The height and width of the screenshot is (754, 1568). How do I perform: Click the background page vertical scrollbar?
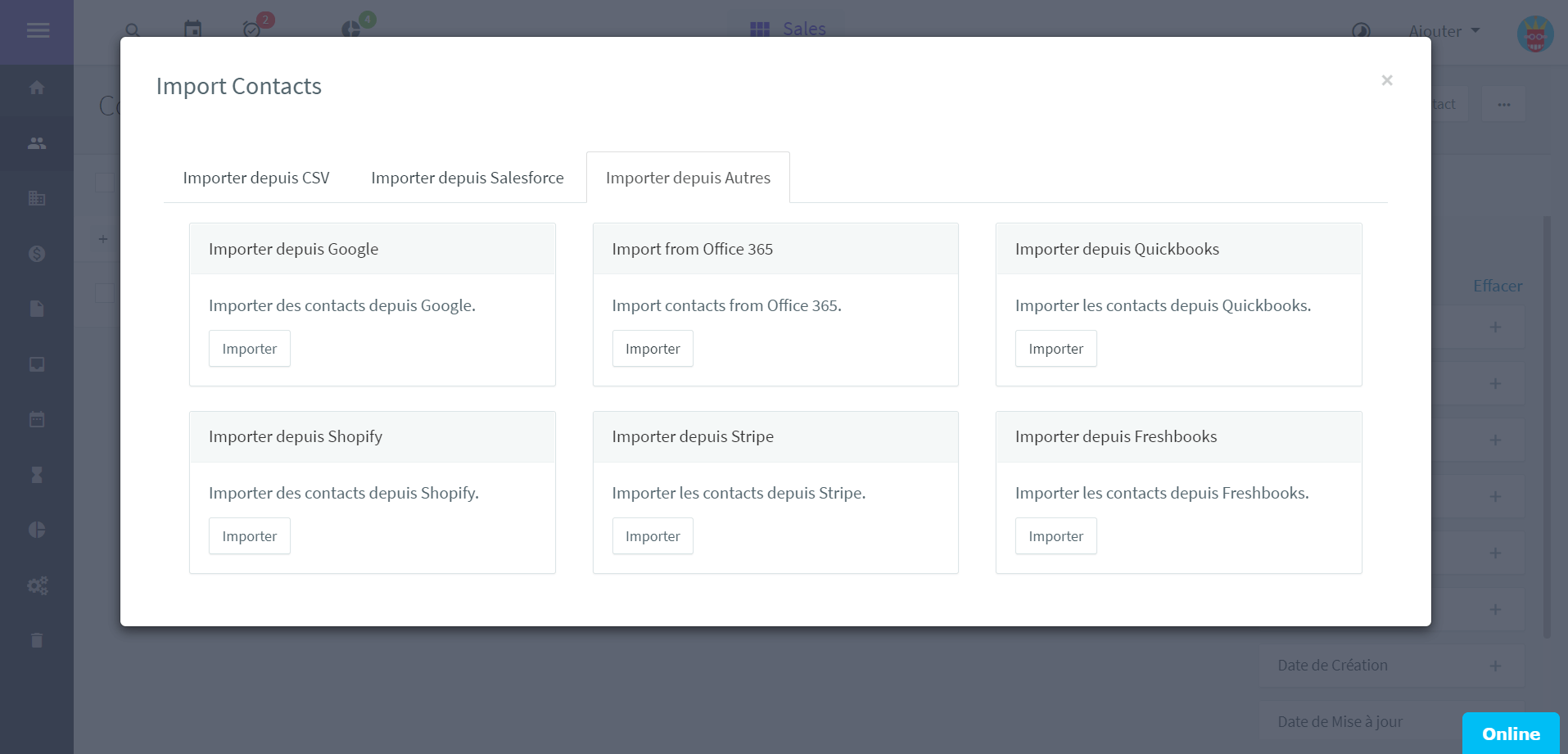click(1547, 426)
